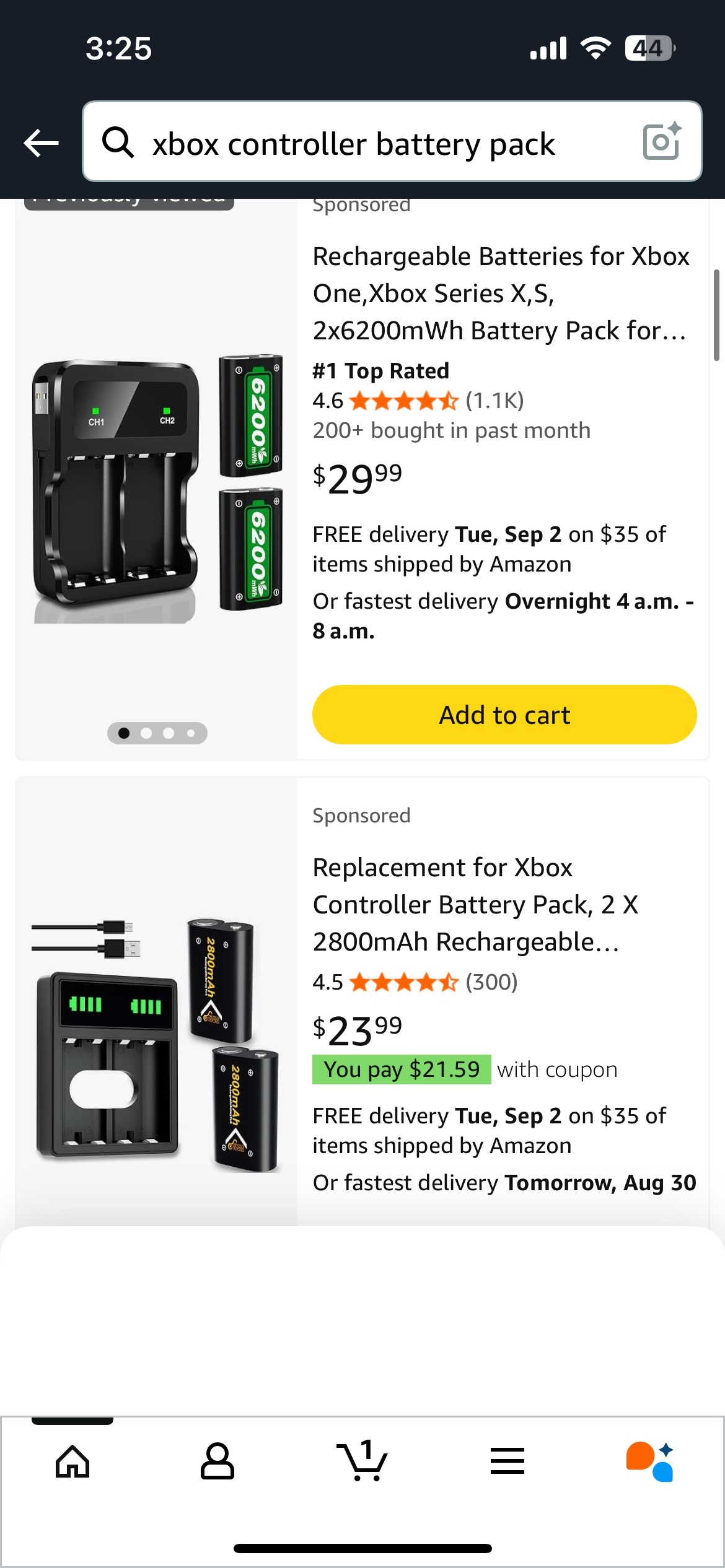Tap the search magnifier icon
The width and height of the screenshot is (725, 1568).
118,143
